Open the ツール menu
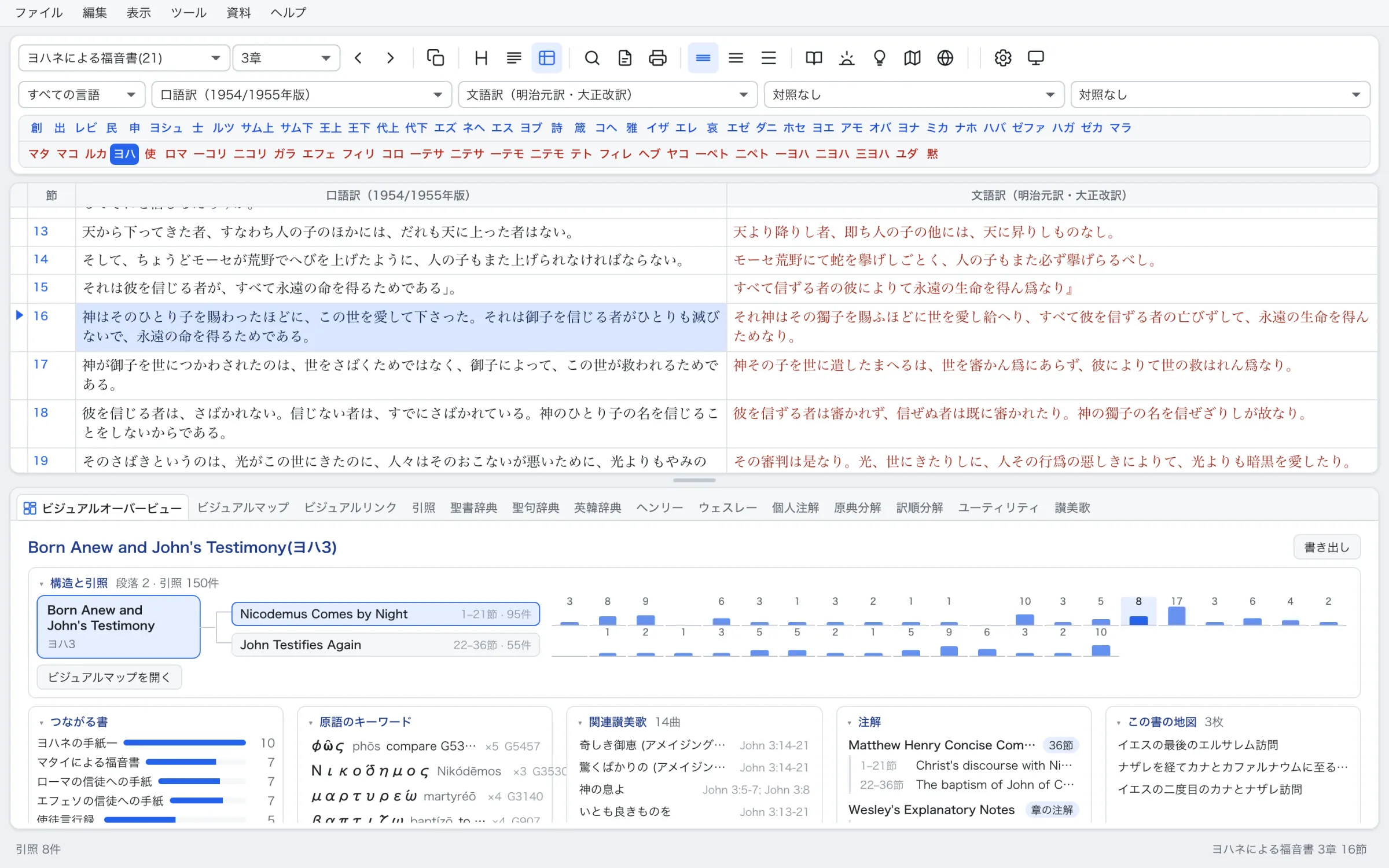Viewport: 1389px width, 868px height. point(189,13)
